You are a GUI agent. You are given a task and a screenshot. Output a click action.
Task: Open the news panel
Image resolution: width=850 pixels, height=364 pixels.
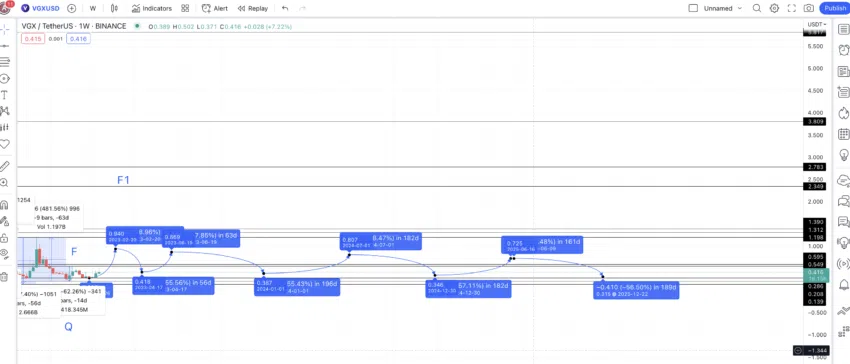click(x=843, y=71)
